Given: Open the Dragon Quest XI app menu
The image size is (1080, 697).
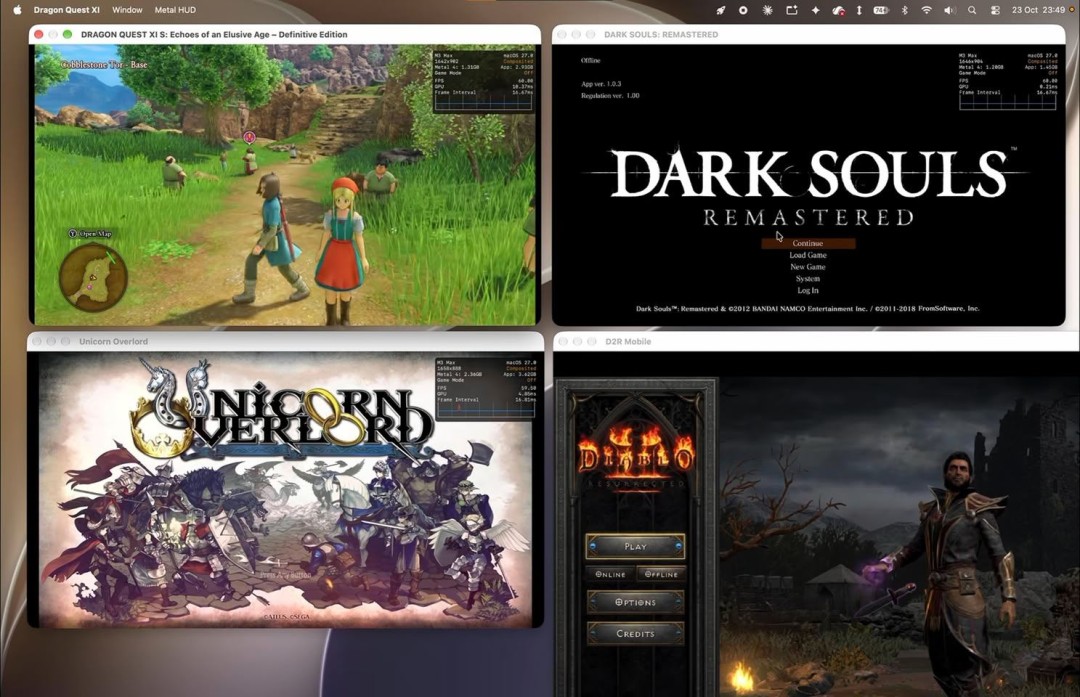Looking at the screenshot, I should [x=66, y=10].
